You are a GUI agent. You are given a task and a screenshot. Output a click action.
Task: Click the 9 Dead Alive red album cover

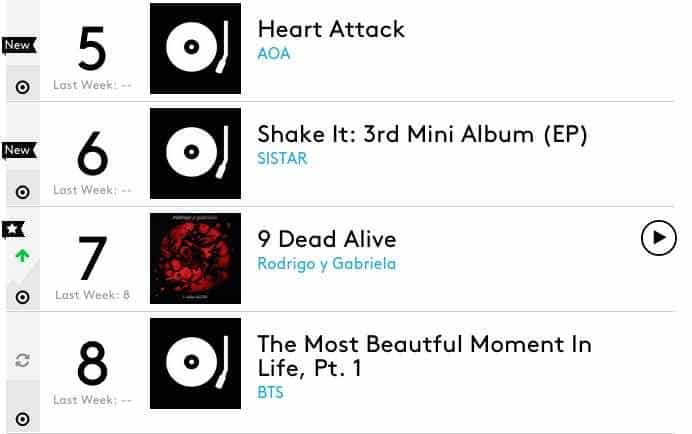(x=195, y=258)
